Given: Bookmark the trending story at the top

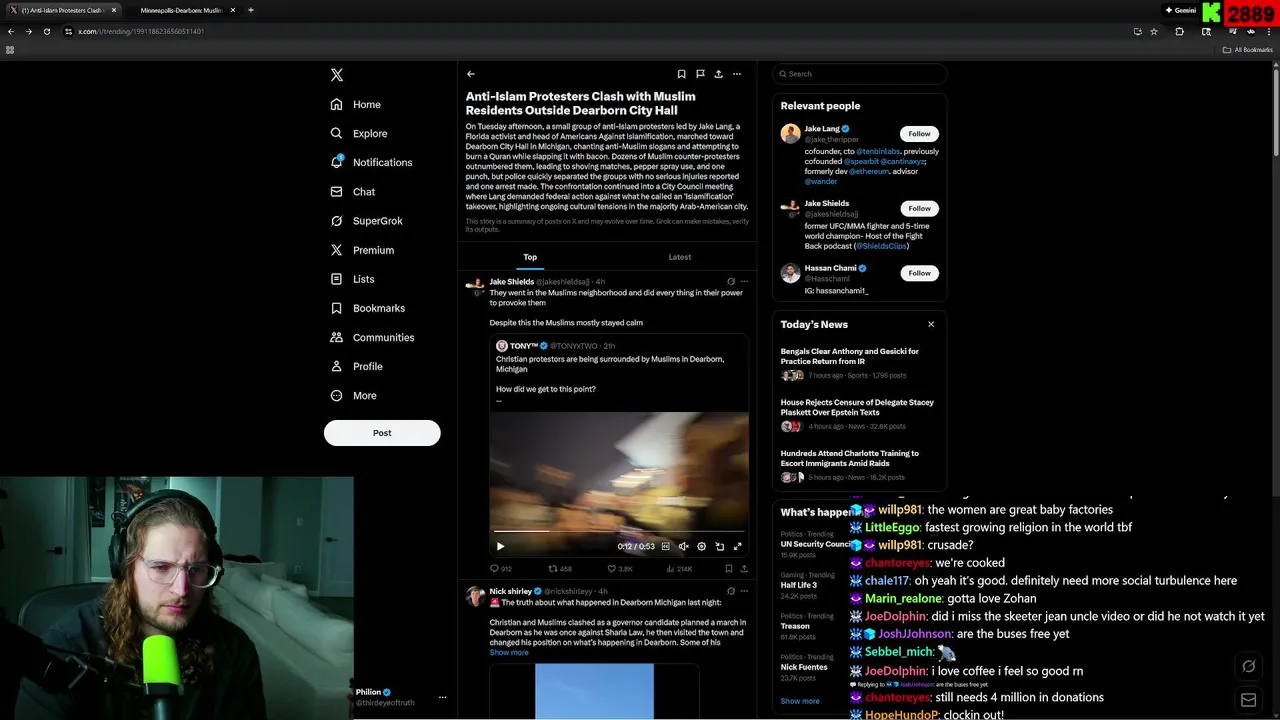Looking at the screenshot, I should tap(681, 74).
